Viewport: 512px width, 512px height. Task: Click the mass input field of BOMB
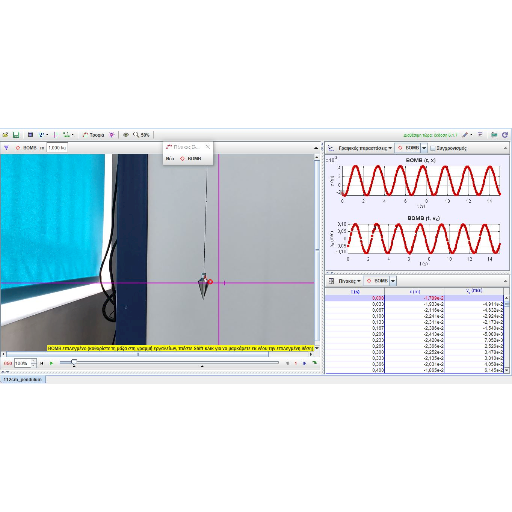(57, 148)
